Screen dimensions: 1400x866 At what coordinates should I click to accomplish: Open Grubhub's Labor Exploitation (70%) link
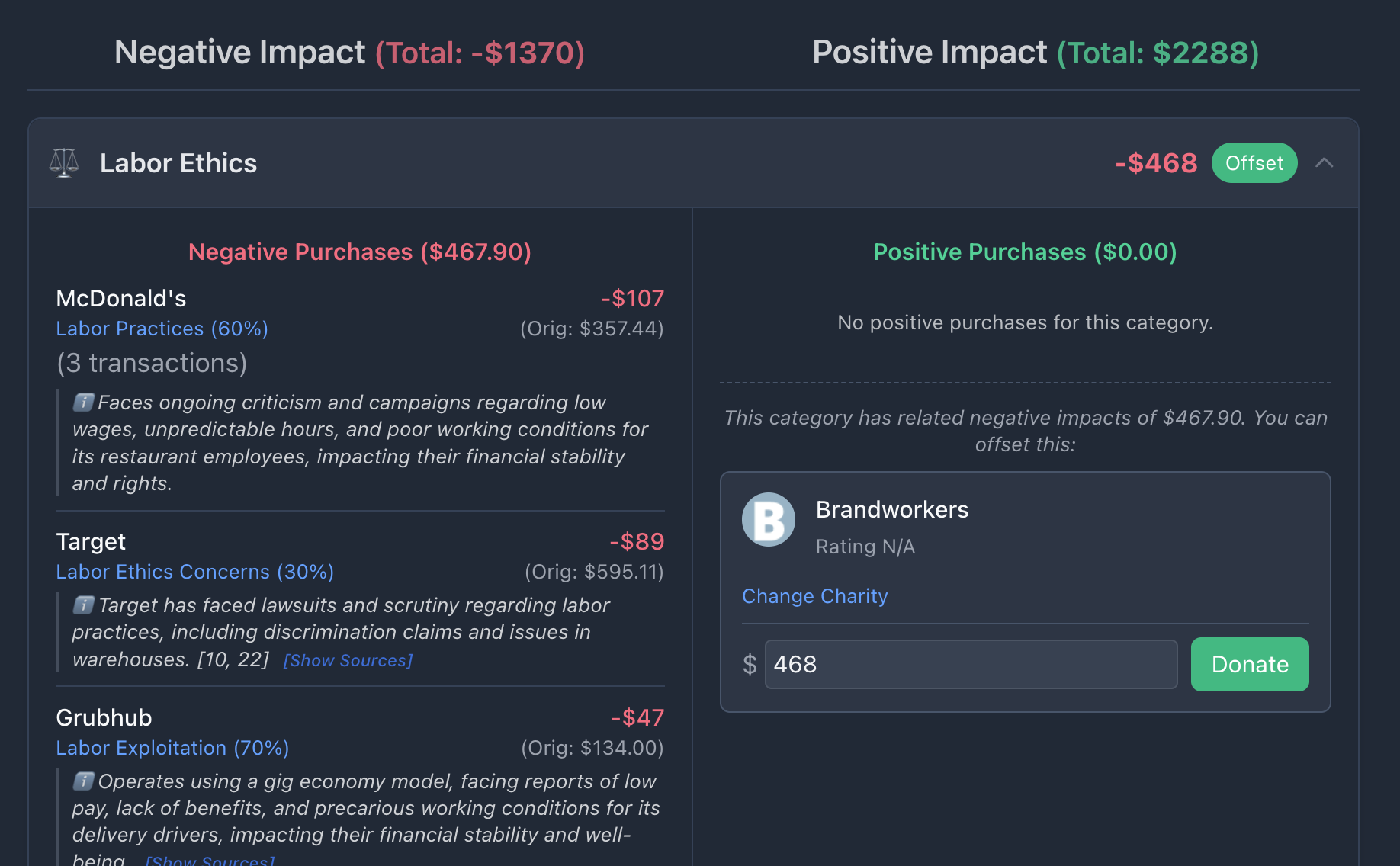point(172,748)
